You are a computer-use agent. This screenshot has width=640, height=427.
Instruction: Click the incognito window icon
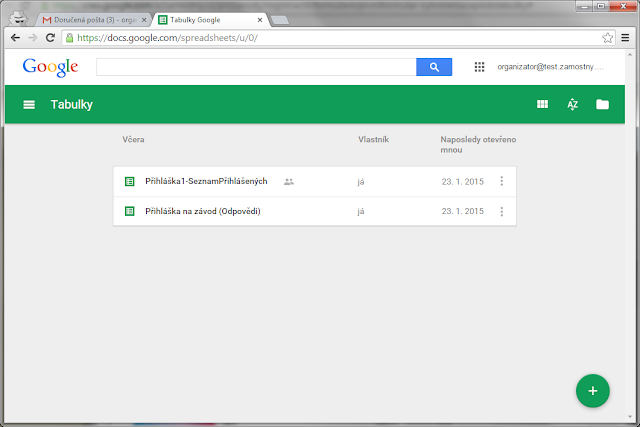(18, 18)
